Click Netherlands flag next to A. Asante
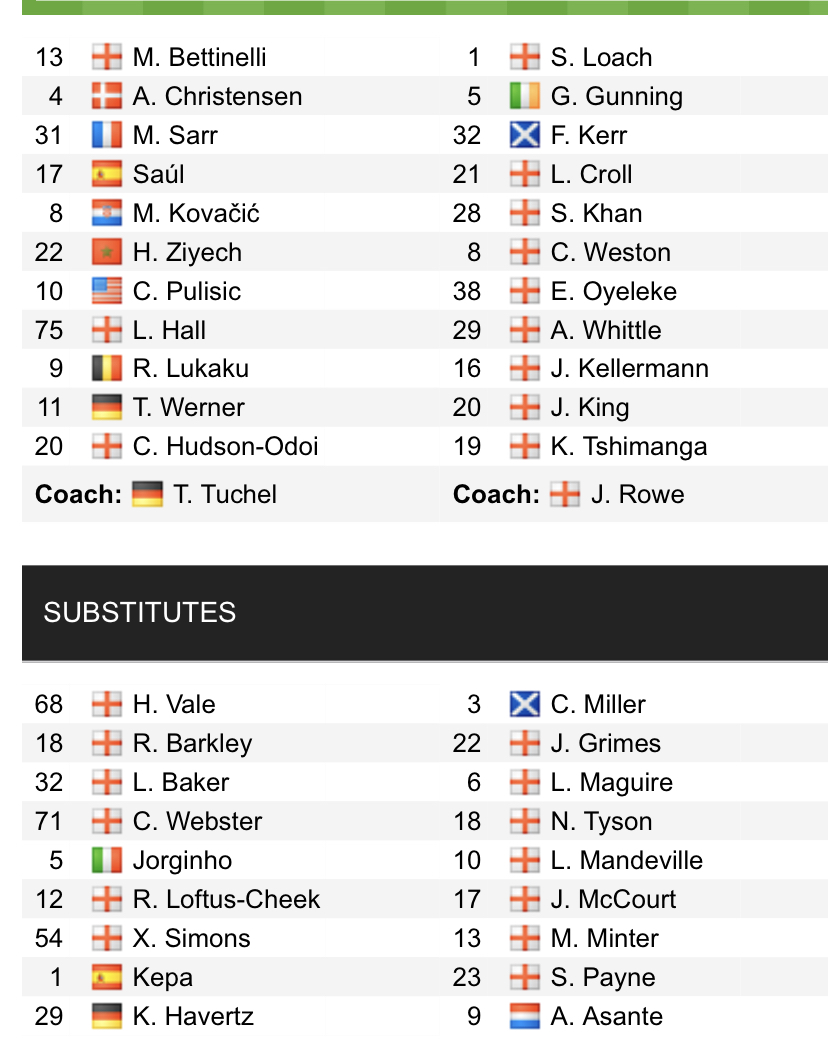The image size is (828, 1055). (x=525, y=1016)
